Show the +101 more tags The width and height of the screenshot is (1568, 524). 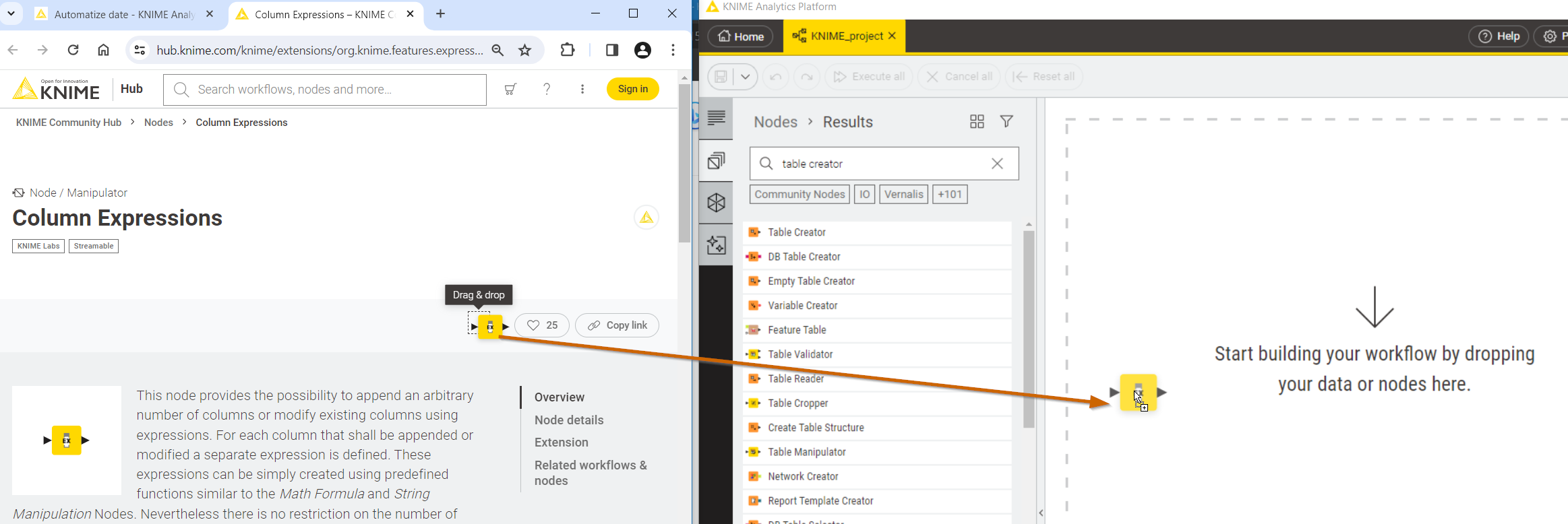point(950,194)
